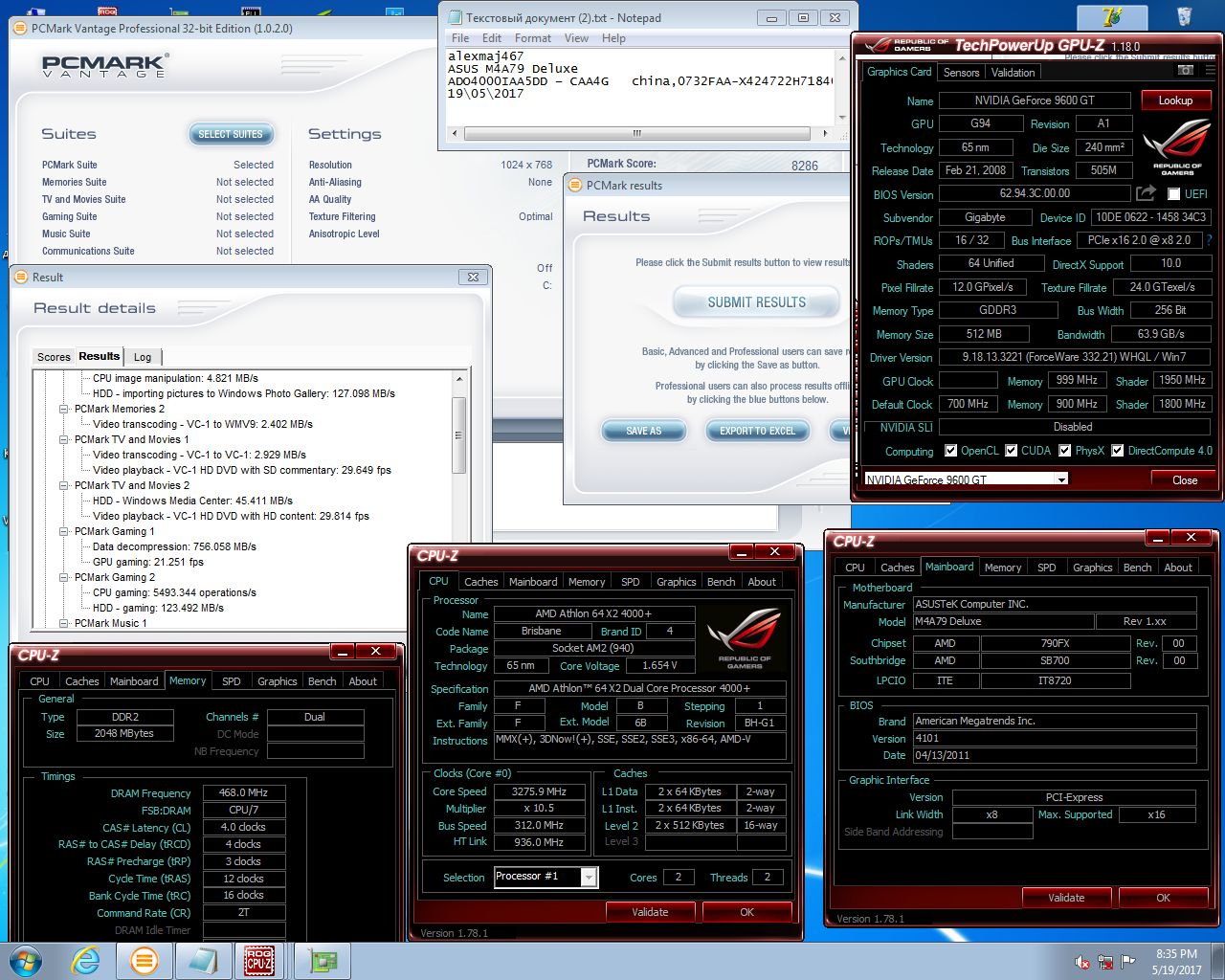Click the PCMark Vantage logo
Viewport: 1225px width, 980px height.
click(105, 65)
